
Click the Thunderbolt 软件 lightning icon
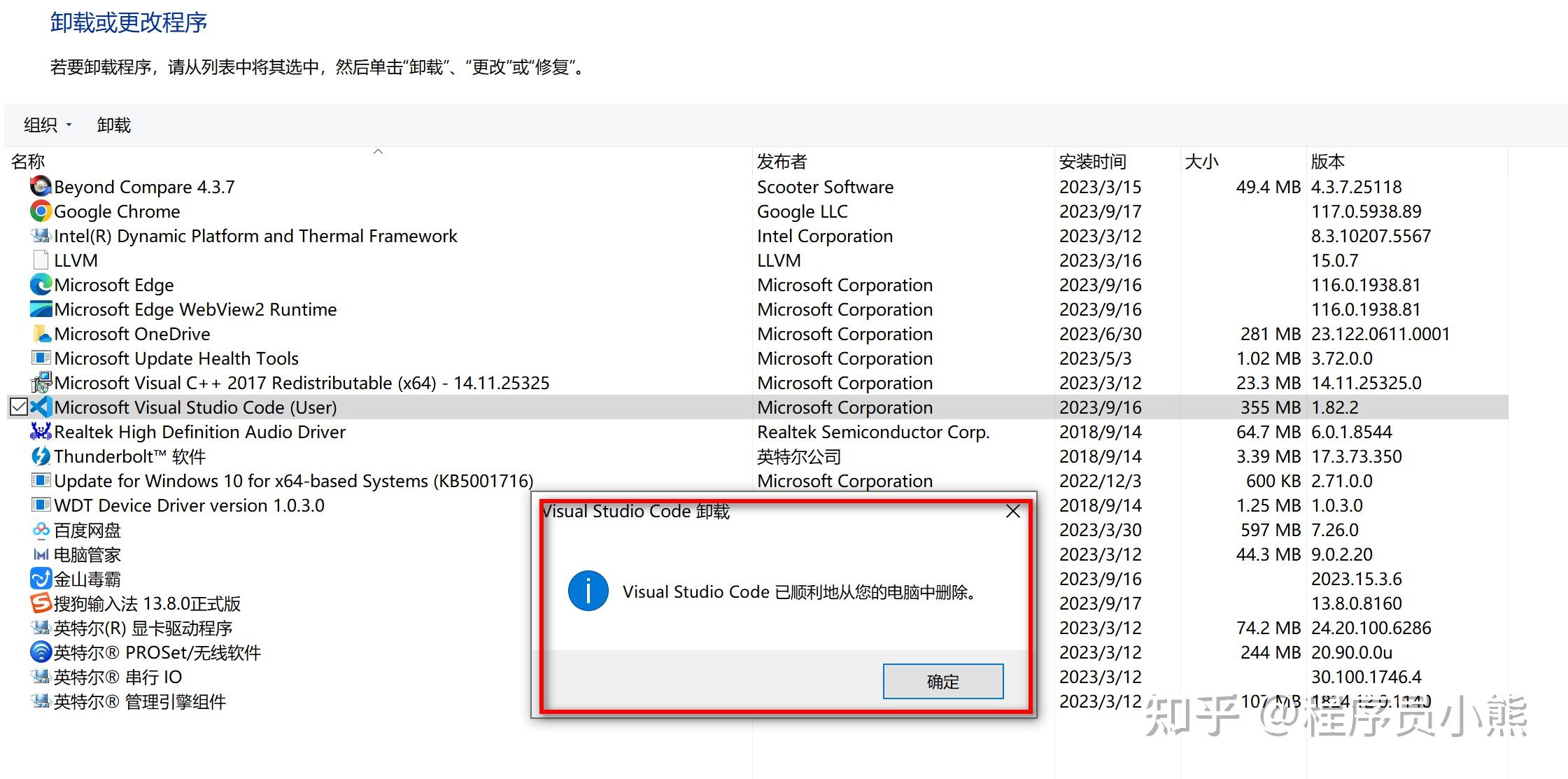pos(40,456)
